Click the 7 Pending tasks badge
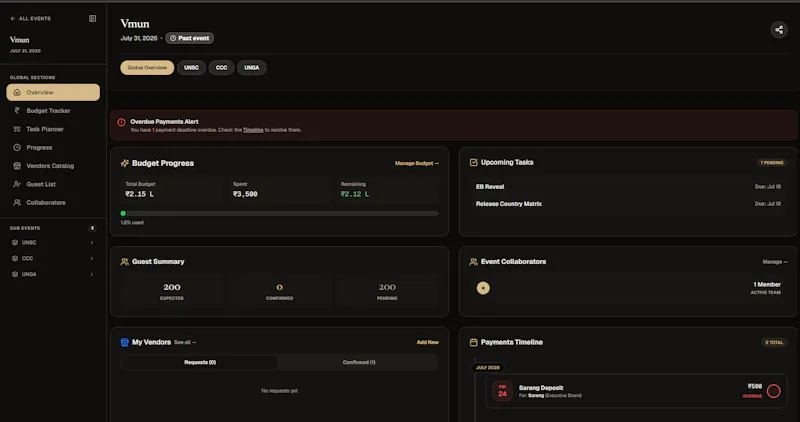The image size is (800, 422). tap(771, 163)
